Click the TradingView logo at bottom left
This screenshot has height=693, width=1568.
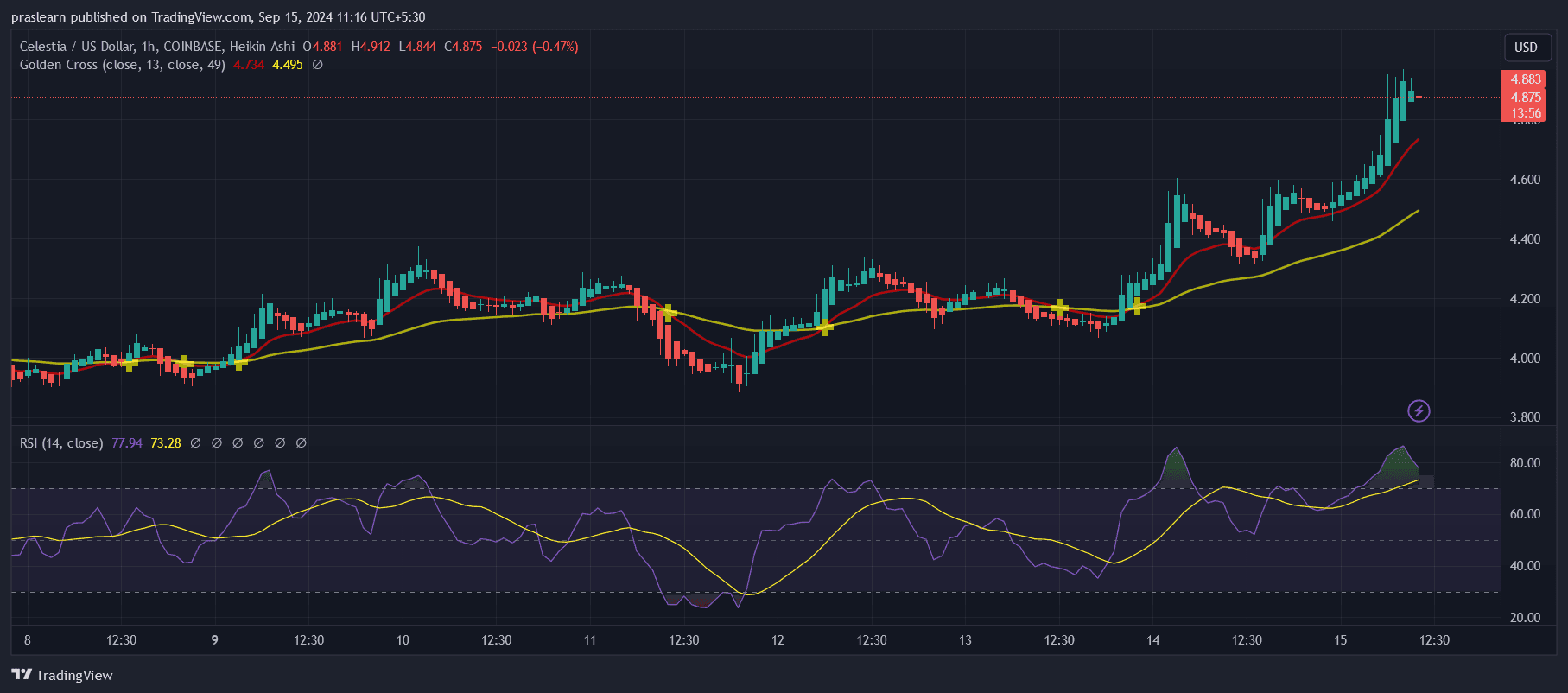coord(62,675)
